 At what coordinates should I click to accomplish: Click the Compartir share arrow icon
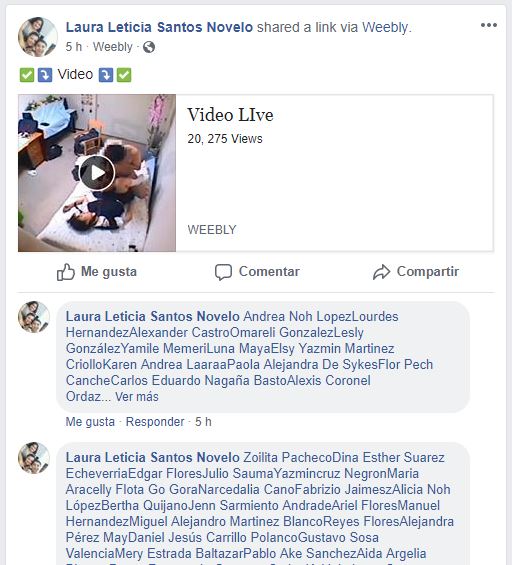tap(381, 272)
